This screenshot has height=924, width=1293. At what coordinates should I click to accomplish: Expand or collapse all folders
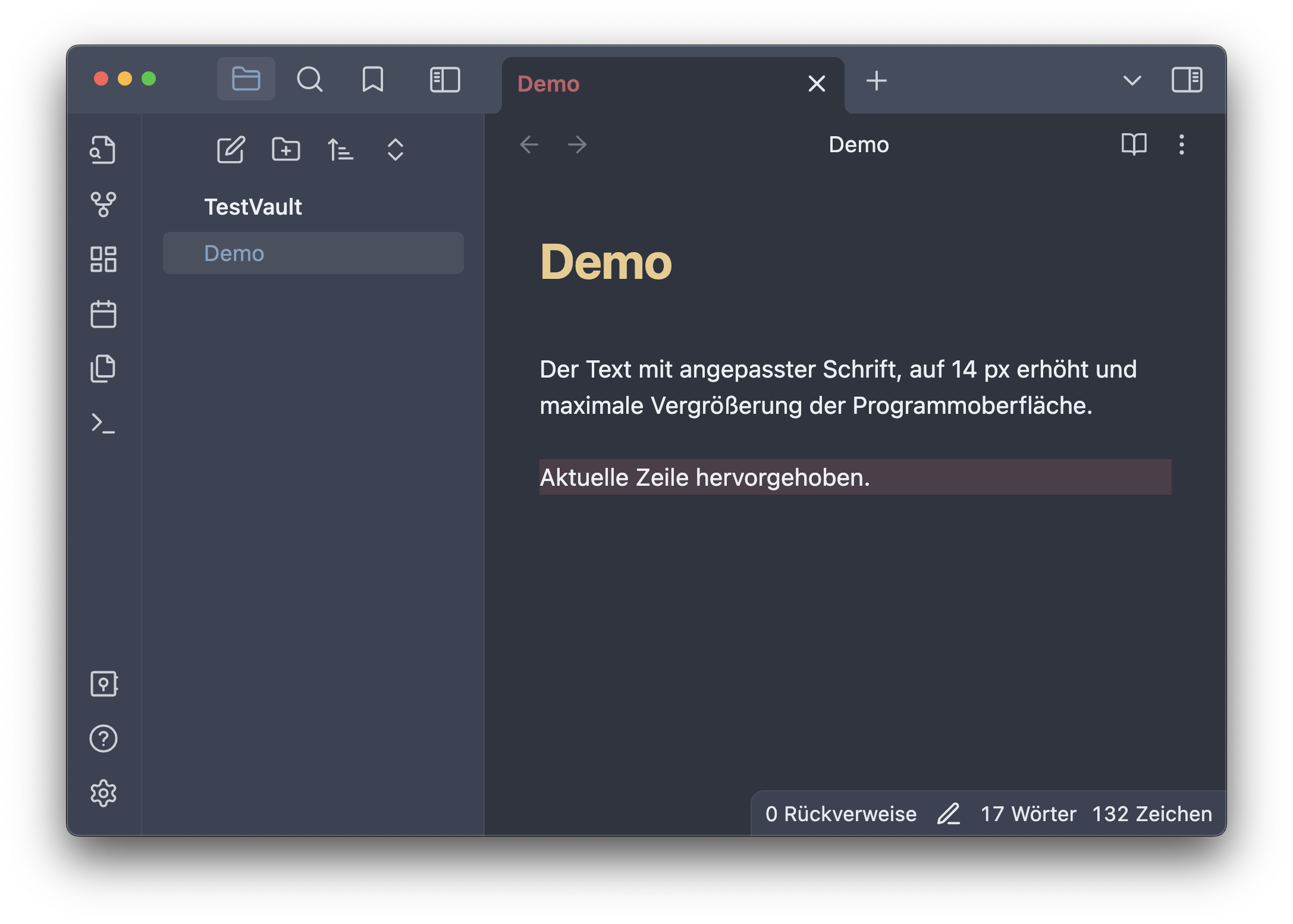click(x=396, y=149)
